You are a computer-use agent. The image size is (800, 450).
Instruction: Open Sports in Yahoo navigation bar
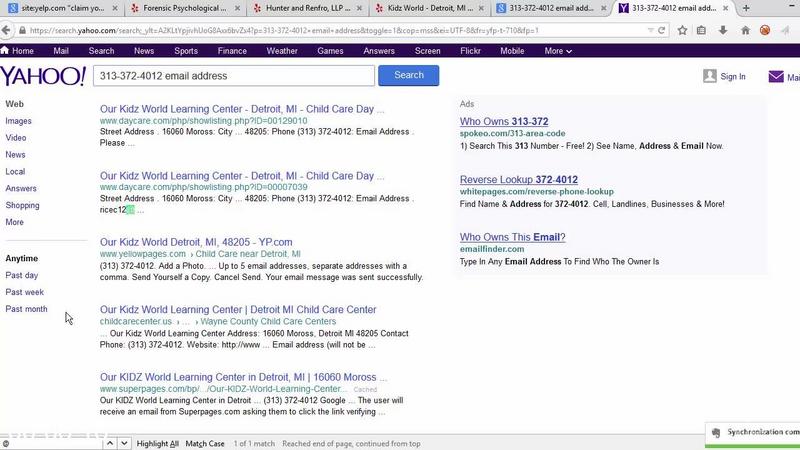point(186,51)
